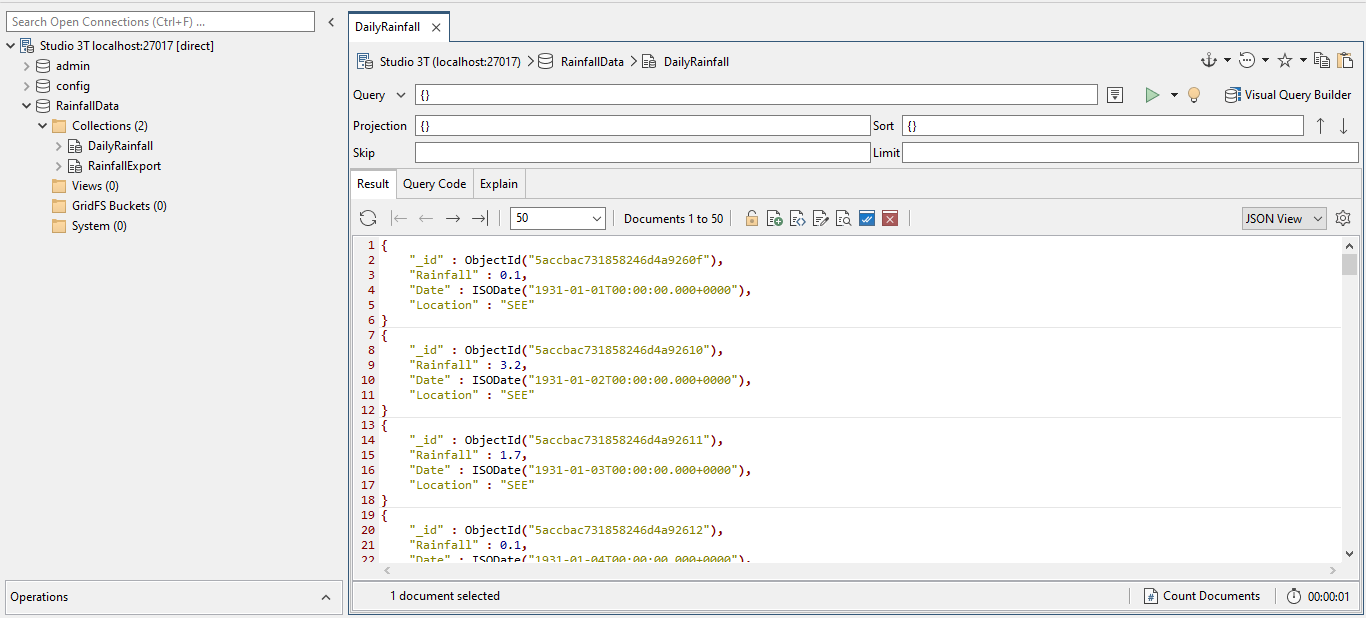This screenshot has height=618, width=1366.
Task: Click the favorites star icon
Action: pyautogui.click(x=1283, y=60)
